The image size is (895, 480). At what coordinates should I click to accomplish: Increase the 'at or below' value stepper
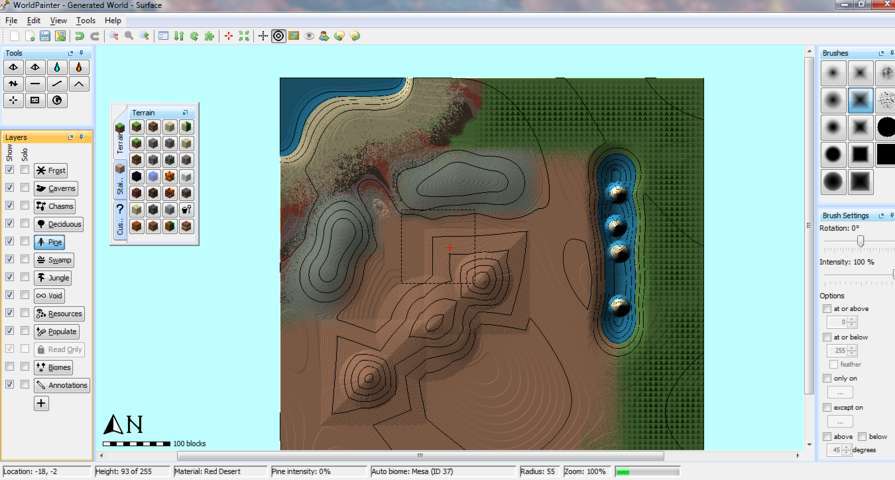tap(854, 348)
